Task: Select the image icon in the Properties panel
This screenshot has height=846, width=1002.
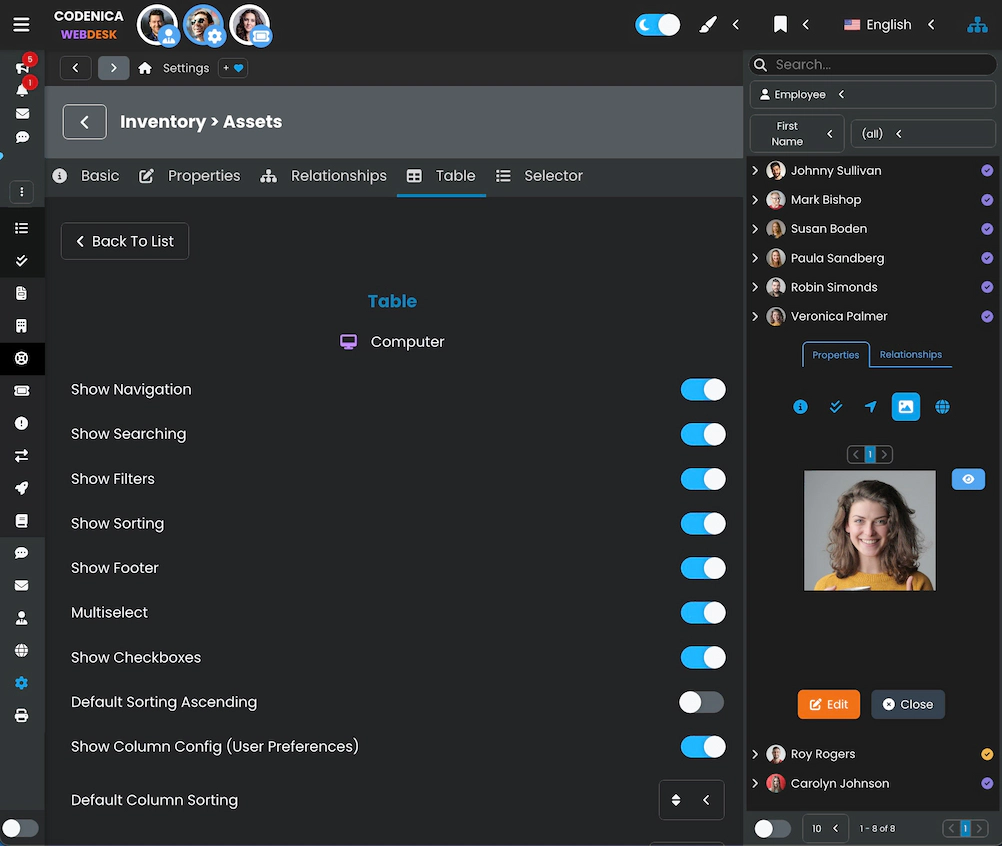Action: pyautogui.click(x=906, y=406)
